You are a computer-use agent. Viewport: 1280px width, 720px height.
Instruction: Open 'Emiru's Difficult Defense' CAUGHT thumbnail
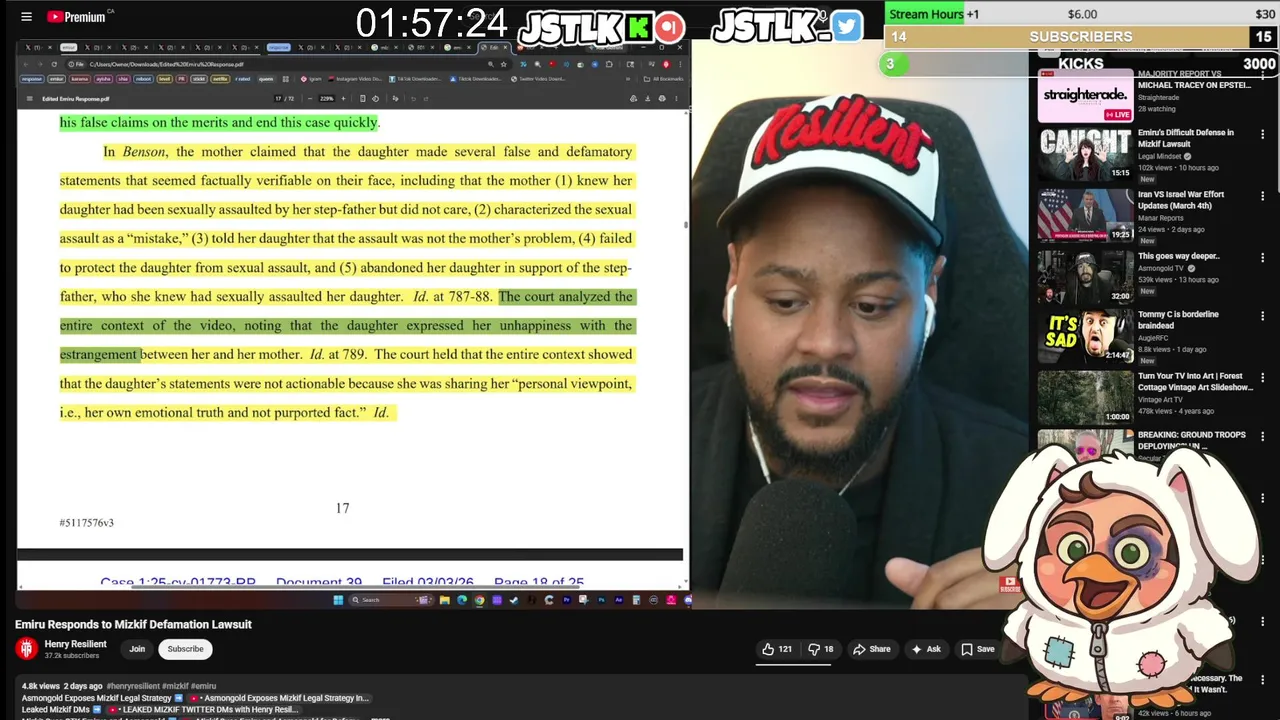[1085, 154]
